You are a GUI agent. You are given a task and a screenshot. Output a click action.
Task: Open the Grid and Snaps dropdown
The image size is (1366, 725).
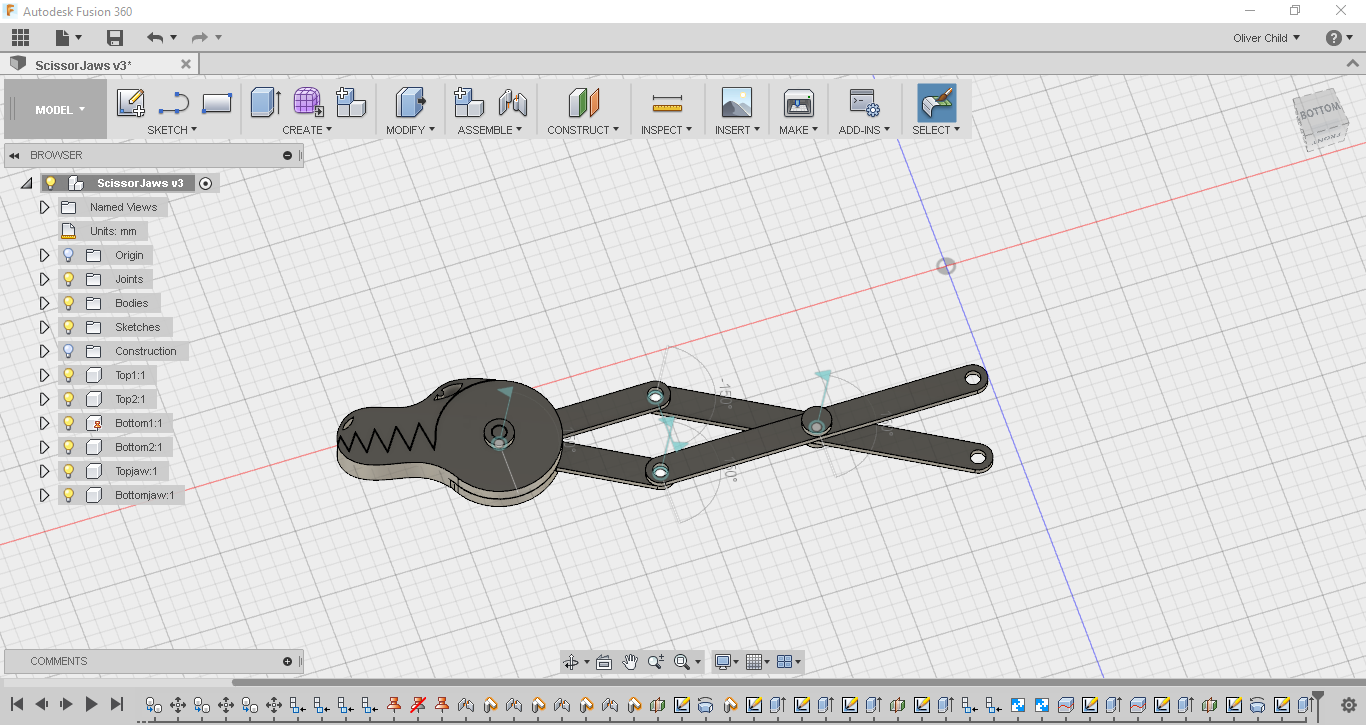pyautogui.click(x=757, y=662)
